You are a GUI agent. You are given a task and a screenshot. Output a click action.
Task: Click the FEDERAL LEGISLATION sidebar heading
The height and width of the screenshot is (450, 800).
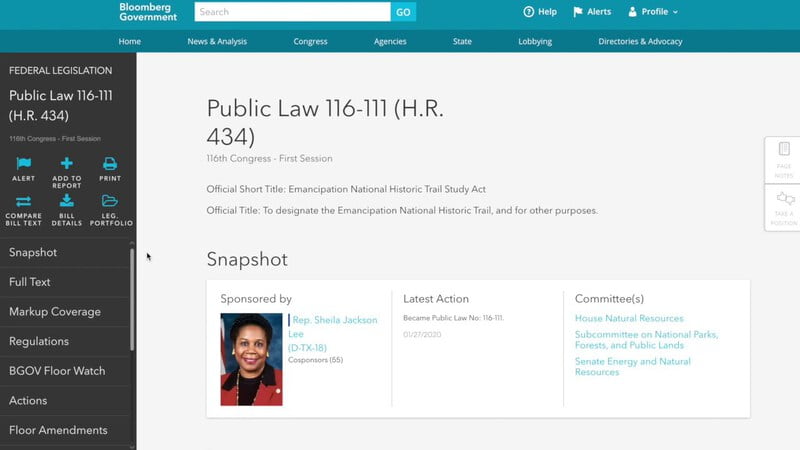(60, 70)
